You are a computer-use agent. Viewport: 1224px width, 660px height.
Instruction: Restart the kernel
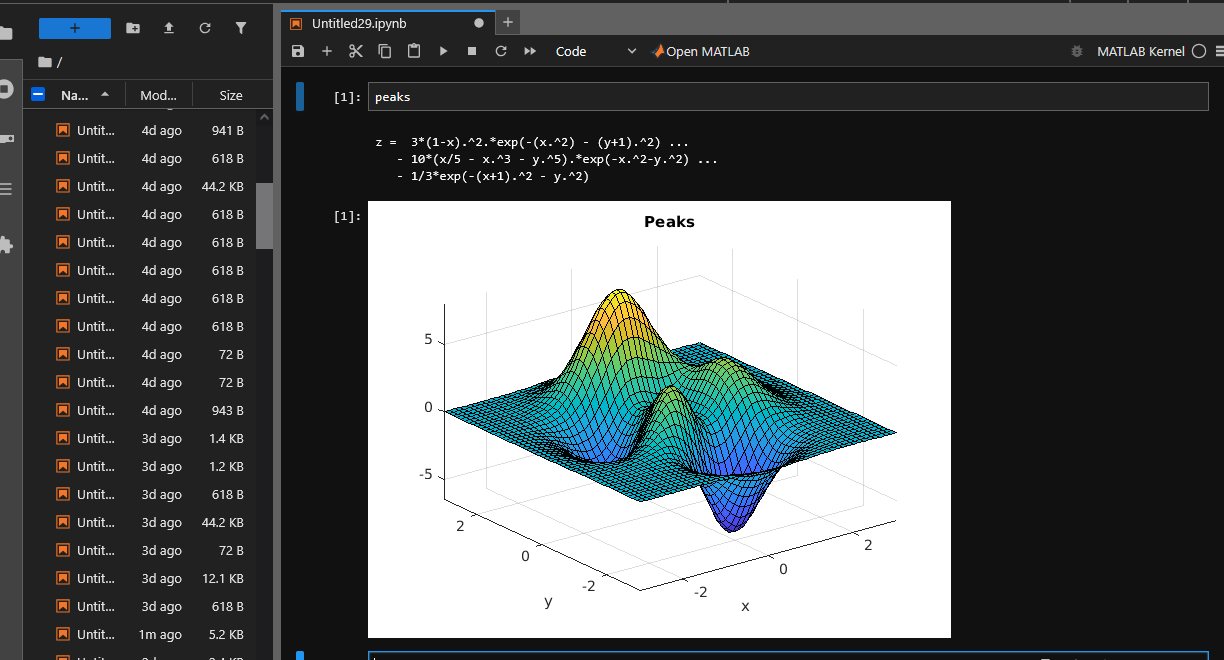501,51
